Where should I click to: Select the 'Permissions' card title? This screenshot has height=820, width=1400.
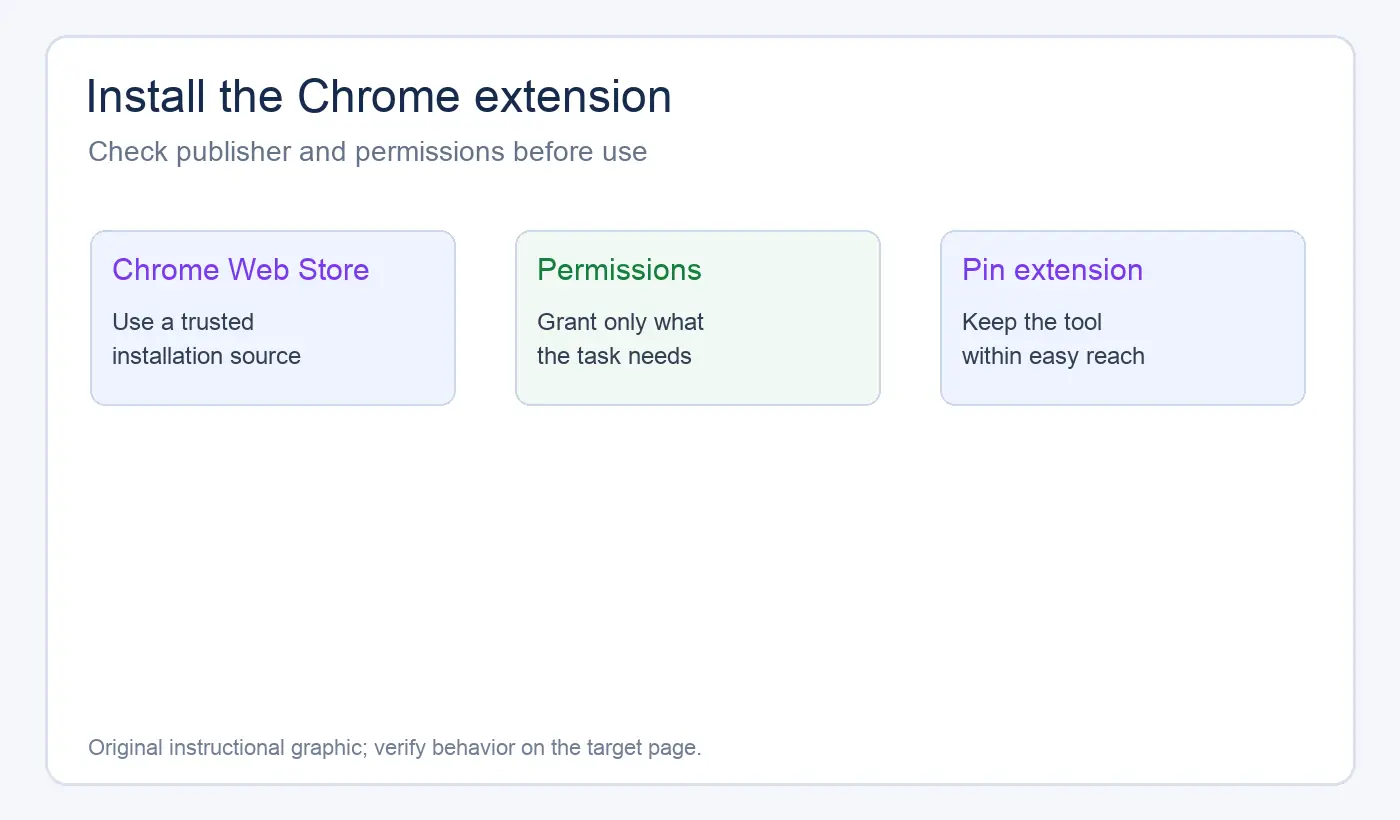(x=619, y=269)
